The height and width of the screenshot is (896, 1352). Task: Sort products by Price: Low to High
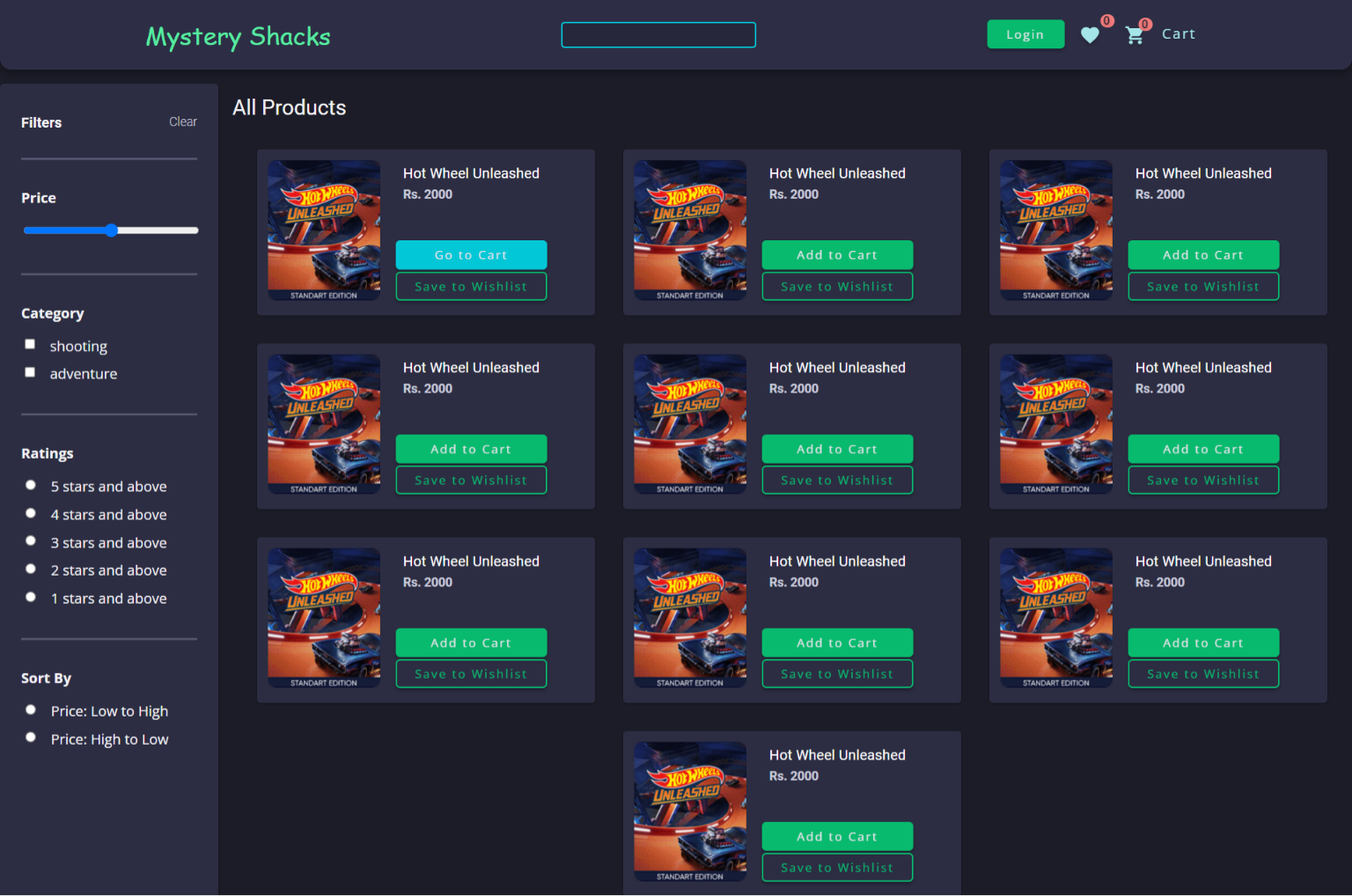click(x=30, y=709)
